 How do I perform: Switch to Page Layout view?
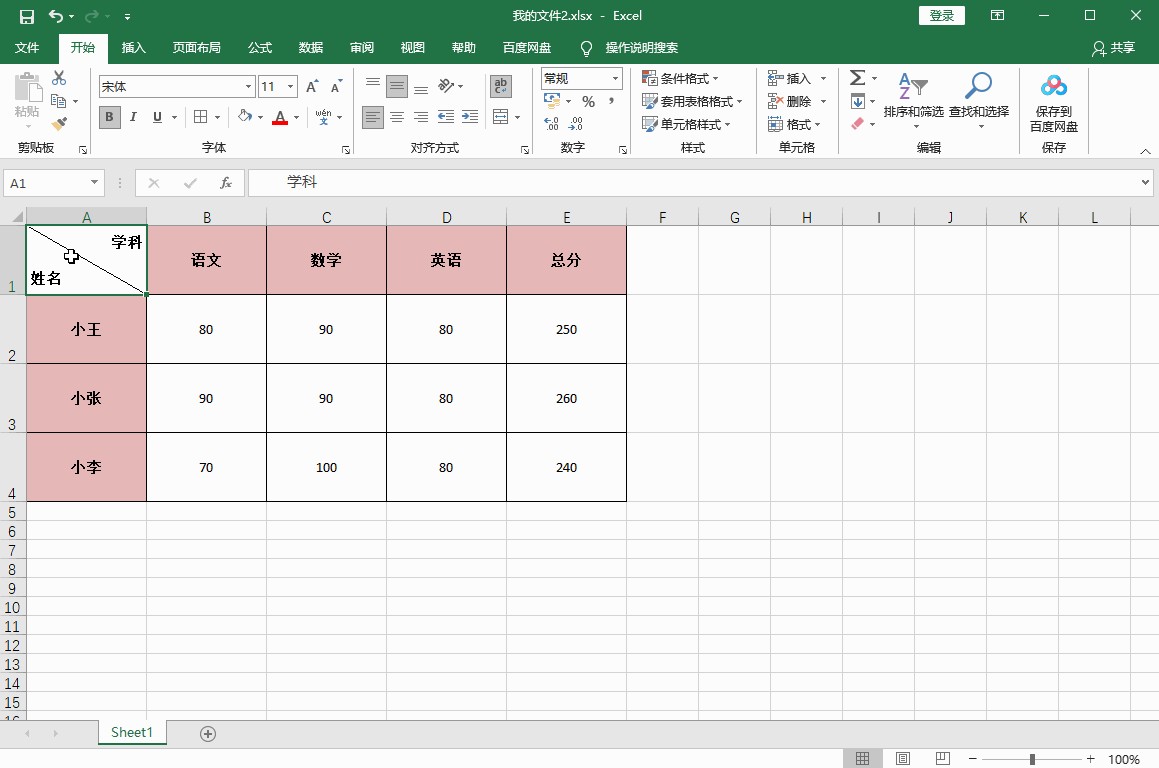click(x=903, y=758)
